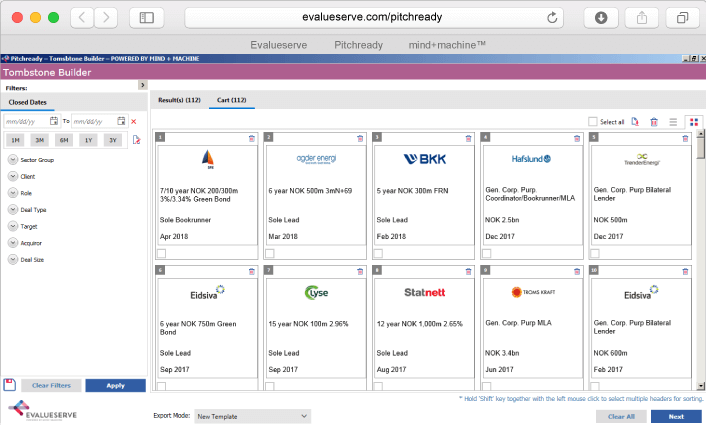Tick checkbox on Lyse card
706x425 pixels.
click(270, 386)
